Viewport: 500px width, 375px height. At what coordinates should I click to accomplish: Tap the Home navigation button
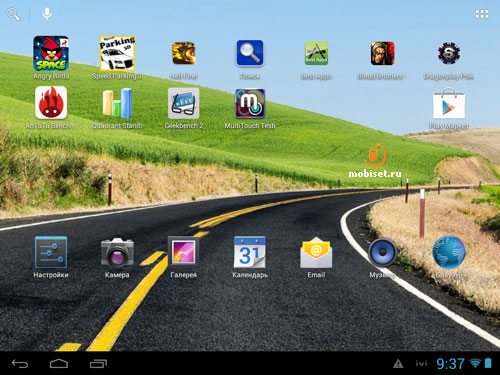click(59, 364)
